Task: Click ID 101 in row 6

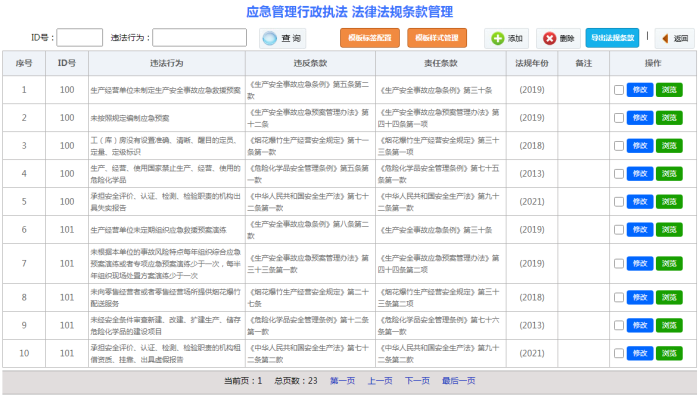Action: pos(67,229)
